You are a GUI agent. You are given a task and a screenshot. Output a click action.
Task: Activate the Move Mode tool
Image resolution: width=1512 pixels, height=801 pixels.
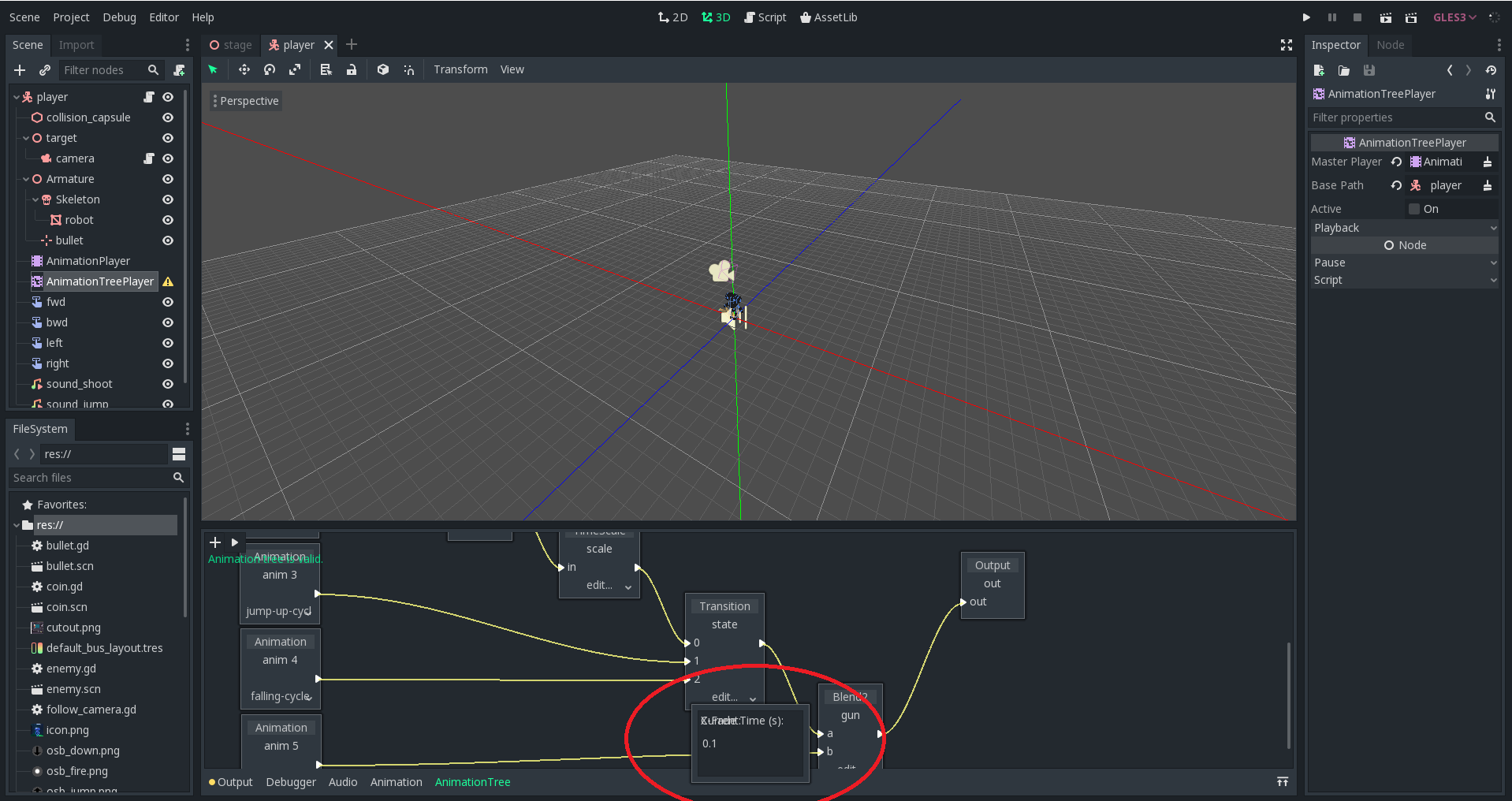tap(244, 69)
